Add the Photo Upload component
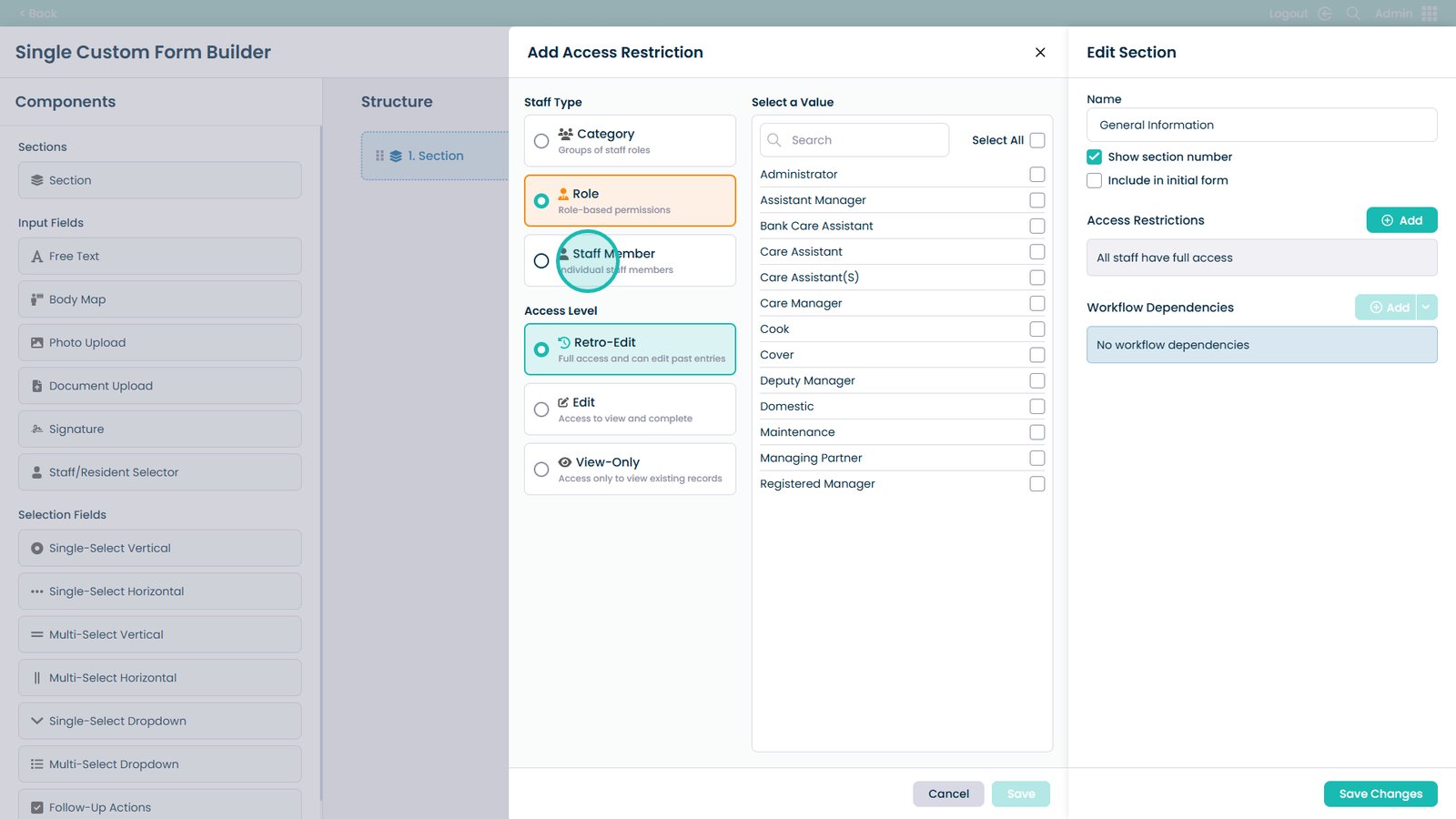1456x819 pixels. click(159, 343)
